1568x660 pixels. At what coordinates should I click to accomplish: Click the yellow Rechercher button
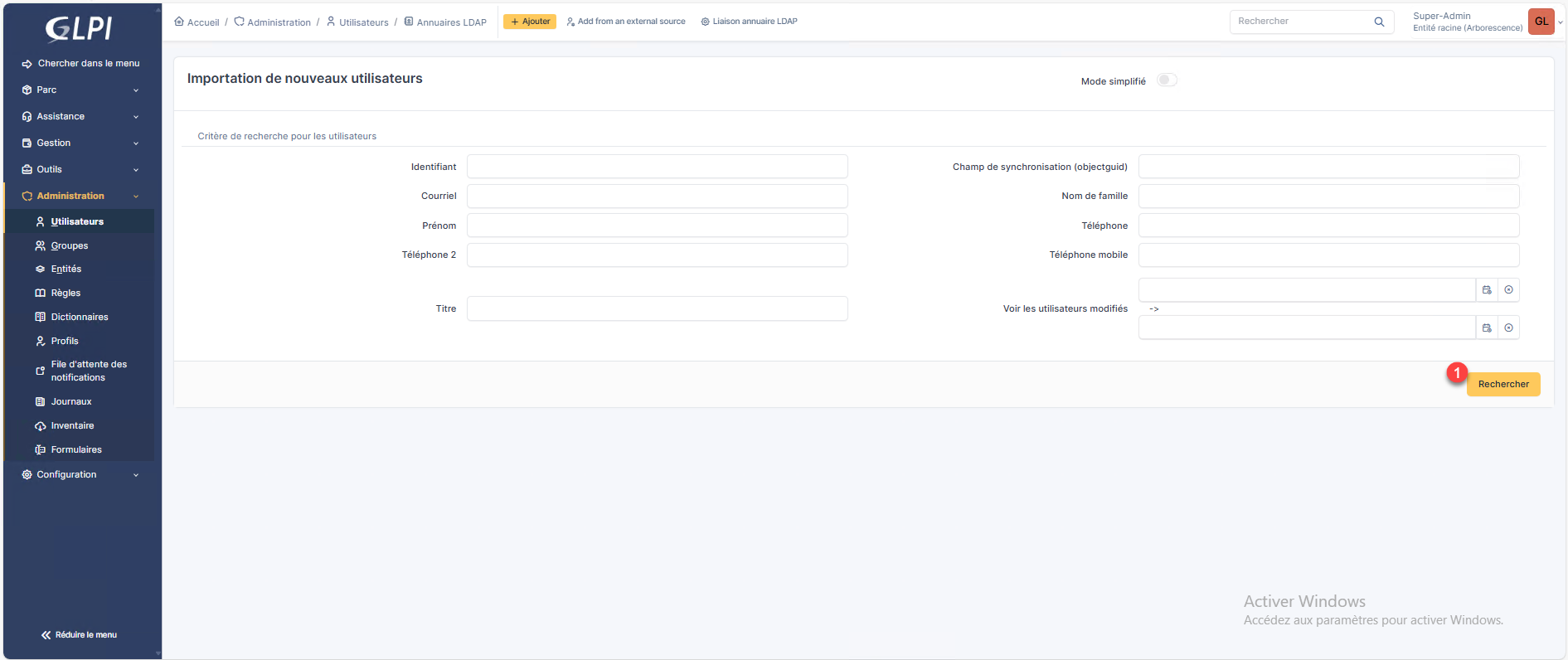point(1502,384)
